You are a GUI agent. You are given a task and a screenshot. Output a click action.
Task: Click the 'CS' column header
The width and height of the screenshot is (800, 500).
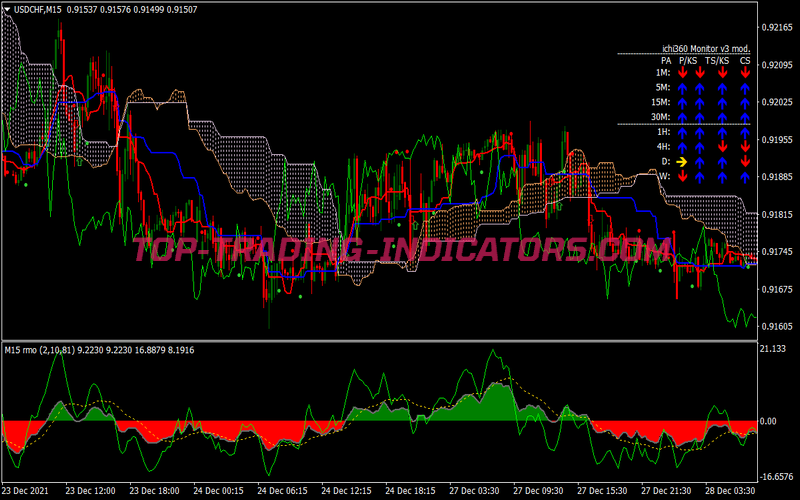coord(745,61)
